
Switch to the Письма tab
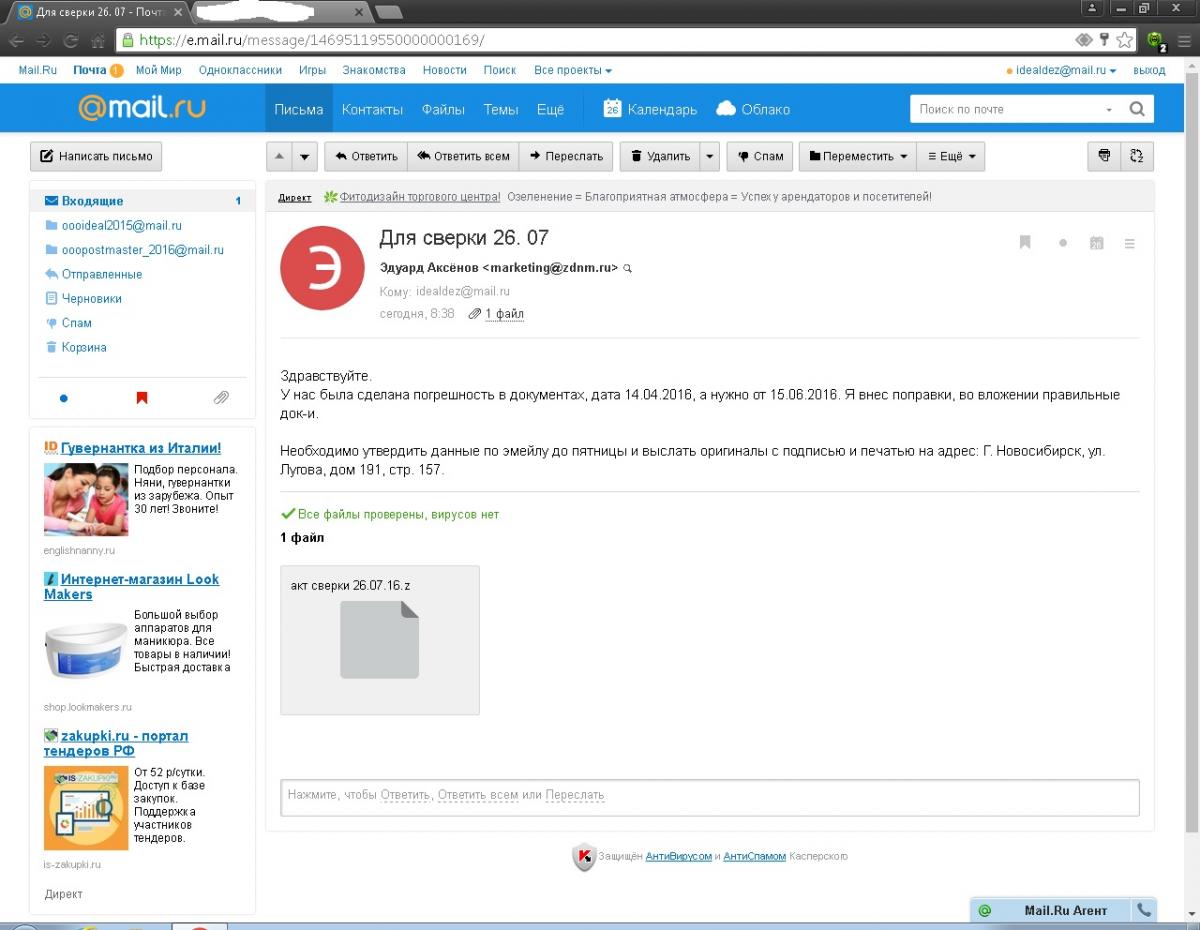pyautogui.click(x=299, y=109)
